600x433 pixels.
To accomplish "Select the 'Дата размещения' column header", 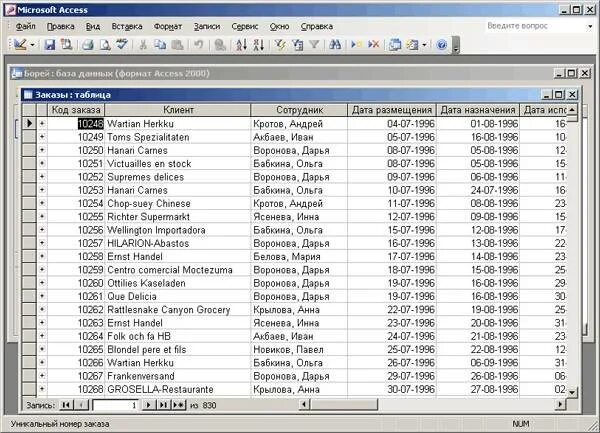I will 392,110.
